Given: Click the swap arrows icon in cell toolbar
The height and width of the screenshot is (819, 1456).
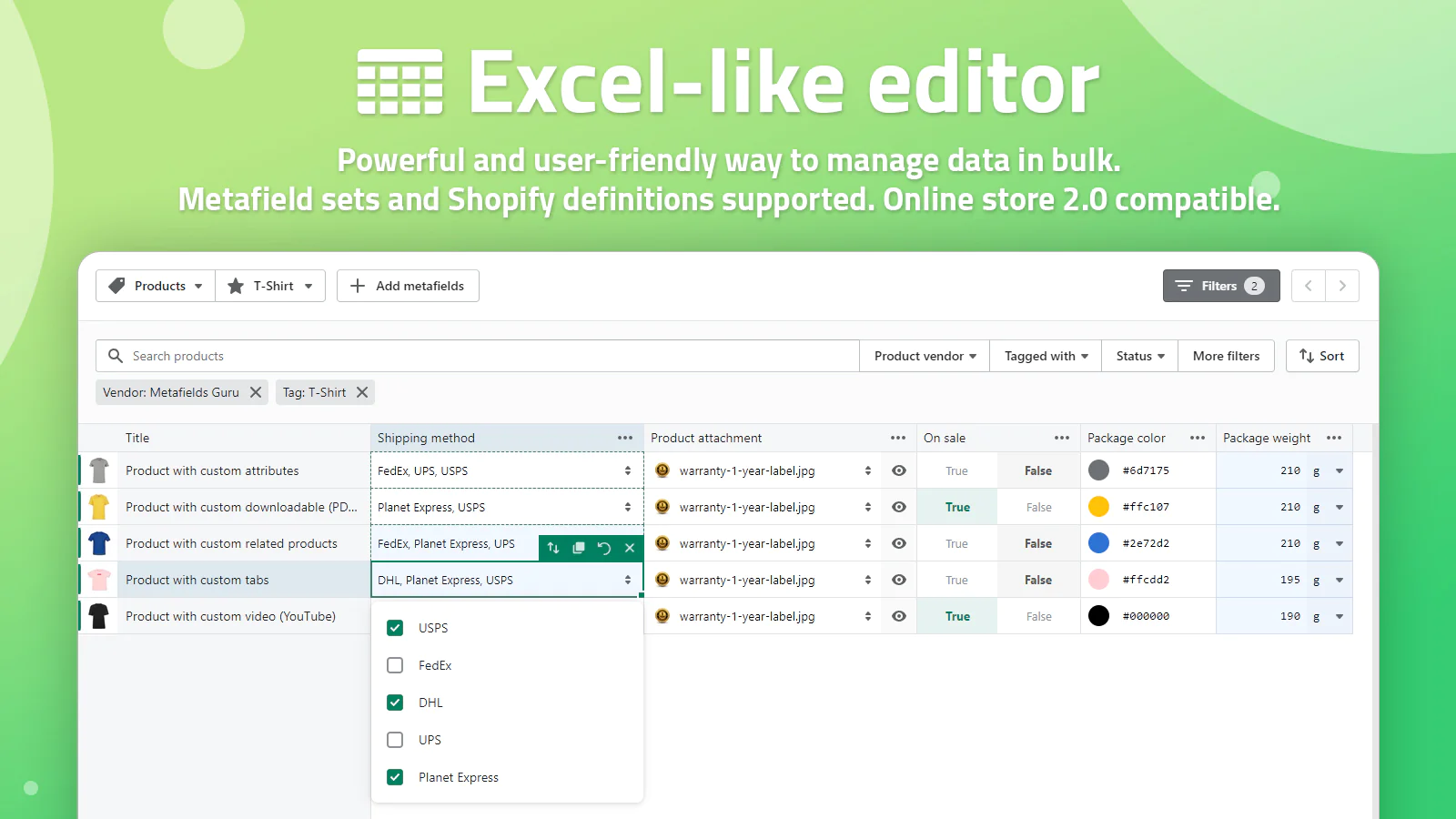Looking at the screenshot, I should click(553, 548).
